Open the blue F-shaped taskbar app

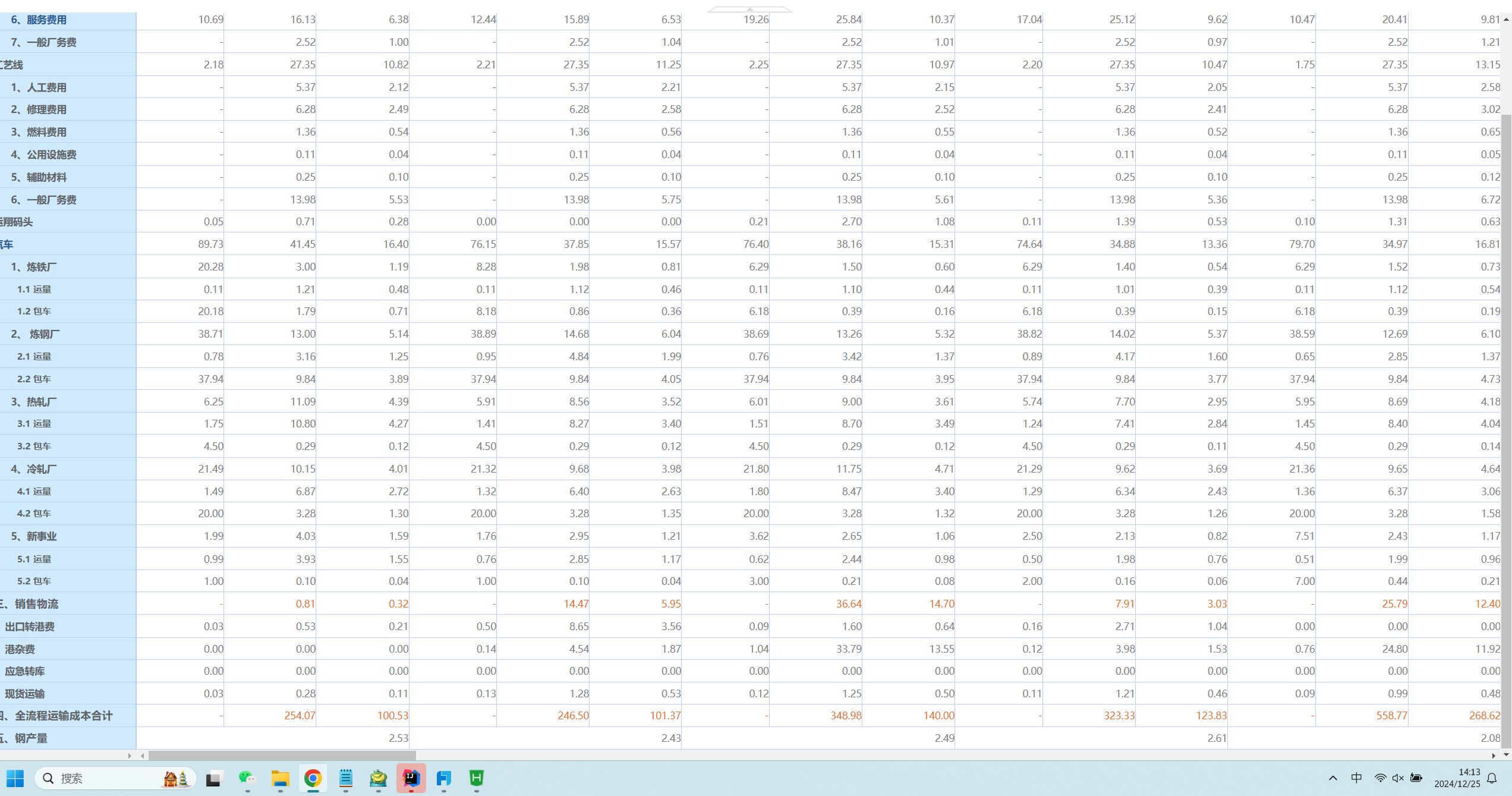point(444,778)
